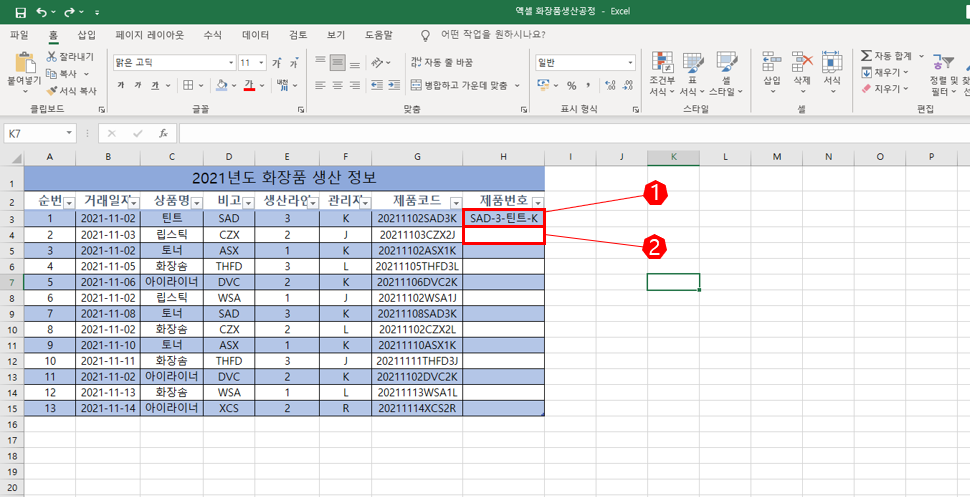Switch to the 페이지 레이아웃 tab
970x497 pixels.
pos(150,35)
